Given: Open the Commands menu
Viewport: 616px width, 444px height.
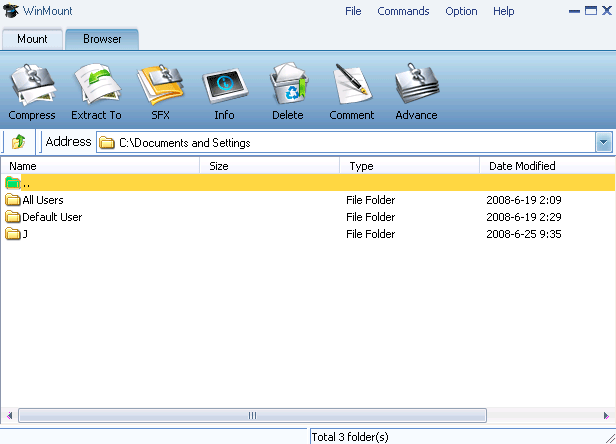Looking at the screenshot, I should point(403,11).
